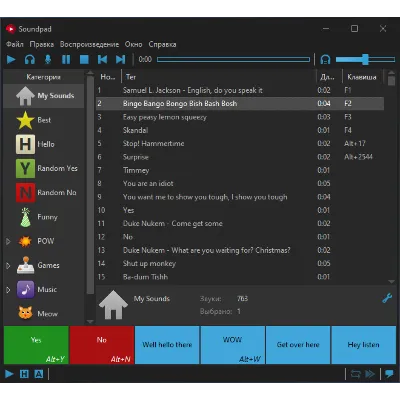Screen dimensions: 400x400
Task: Select the Random Yes category icon
Action: (x=25, y=168)
